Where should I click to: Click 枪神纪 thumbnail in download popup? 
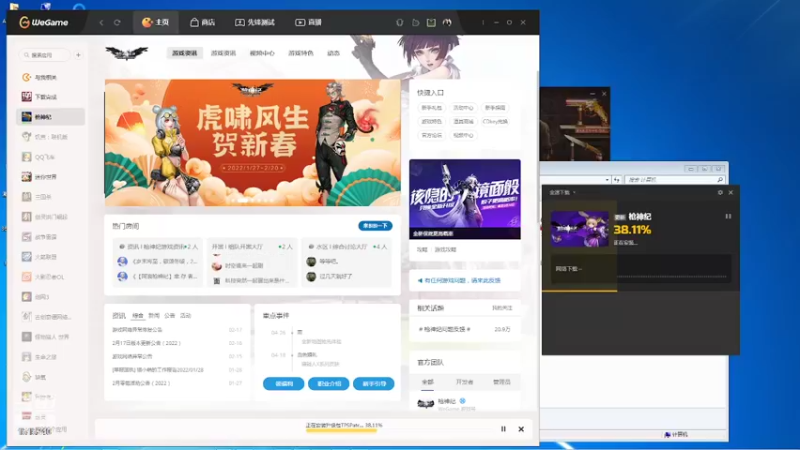coord(580,229)
